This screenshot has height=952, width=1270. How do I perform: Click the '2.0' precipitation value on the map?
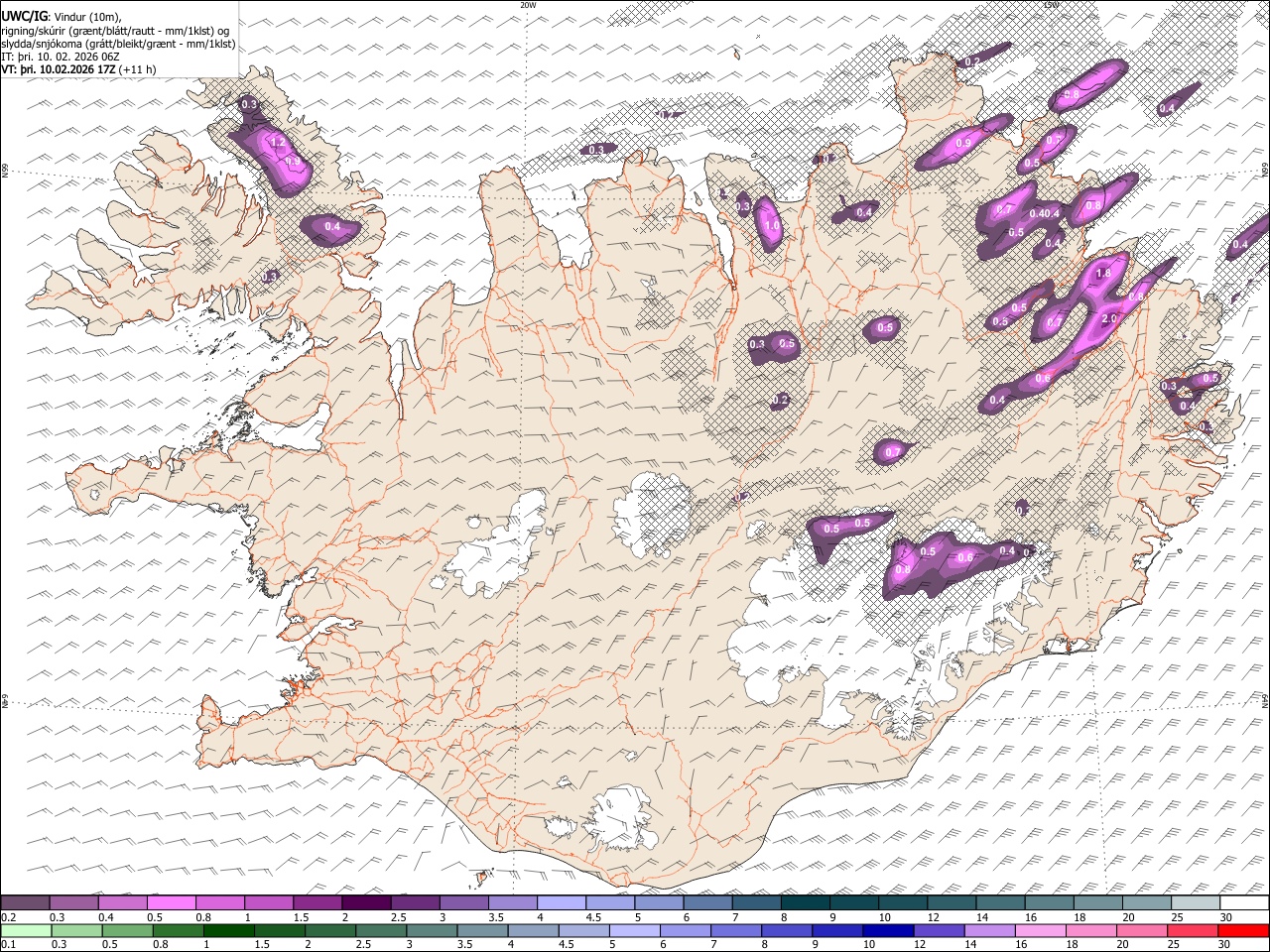point(1110,319)
